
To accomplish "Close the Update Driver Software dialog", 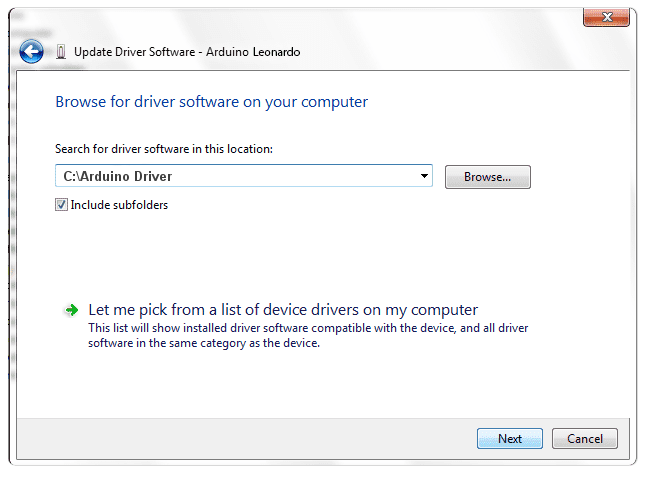I will click(606, 17).
